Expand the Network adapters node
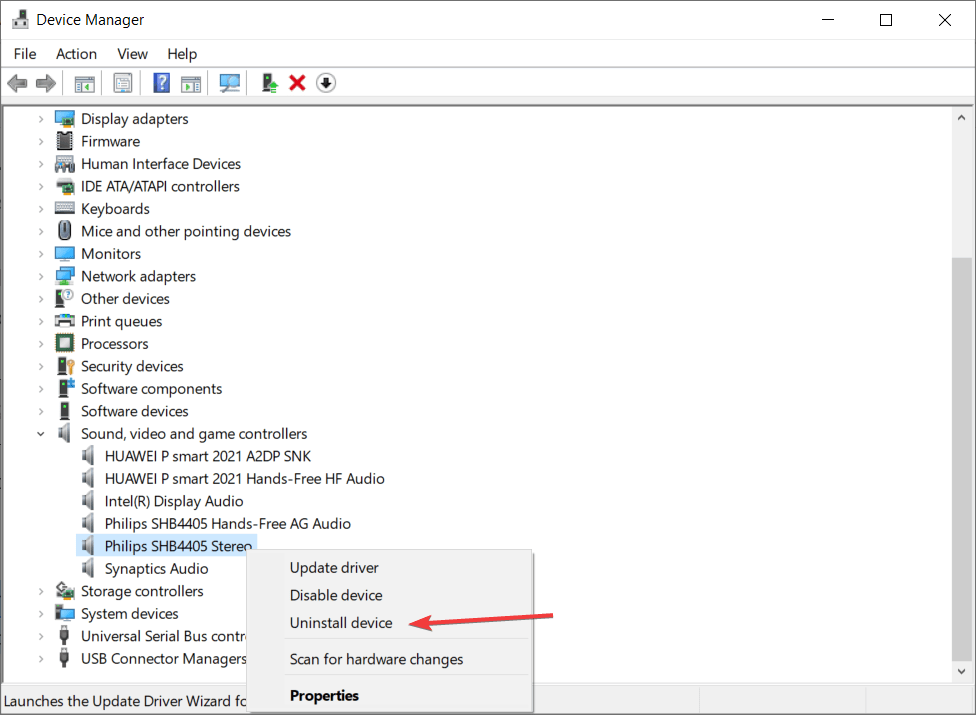This screenshot has height=715, width=976. point(41,277)
